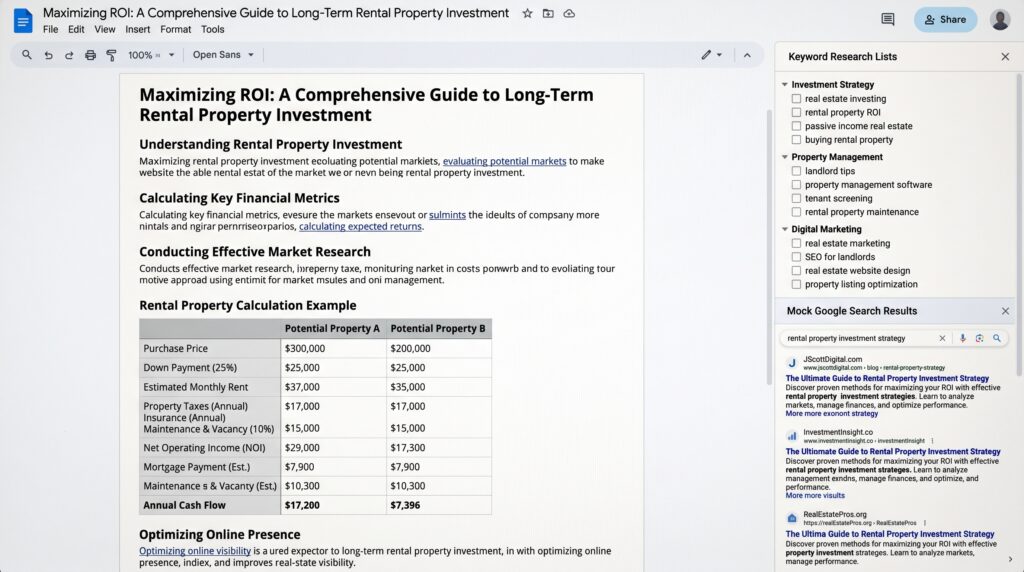
Task: Follow the Optimizing online visibility link
Action: pyautogui.click(x=195, y=551)
